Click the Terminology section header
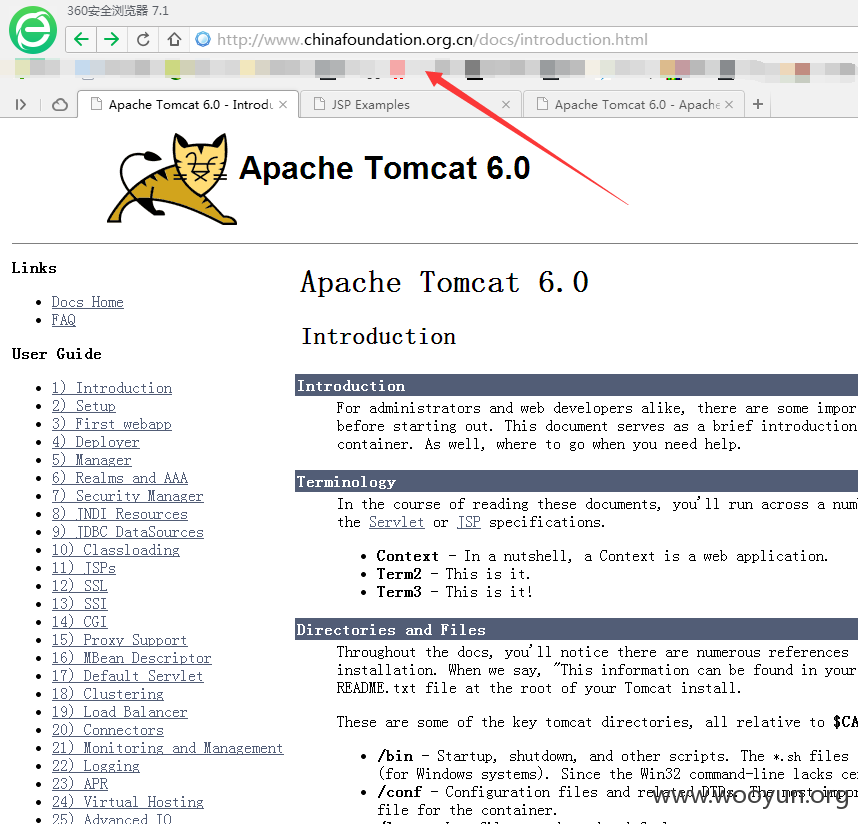 click(x=576, y=481)
